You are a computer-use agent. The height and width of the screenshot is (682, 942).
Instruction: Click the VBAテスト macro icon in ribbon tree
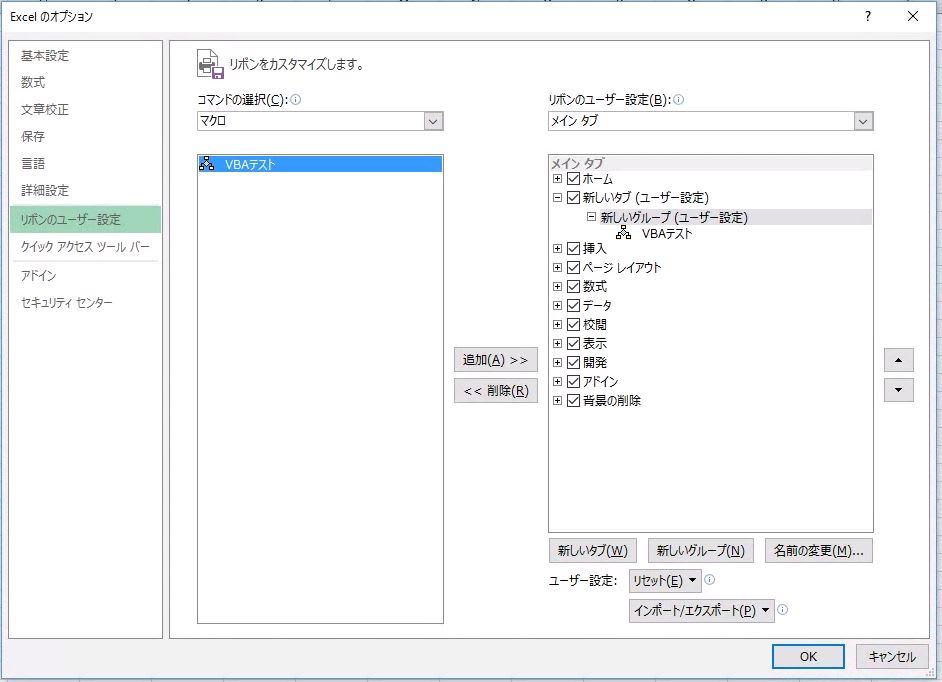click(x=624, y=233)
